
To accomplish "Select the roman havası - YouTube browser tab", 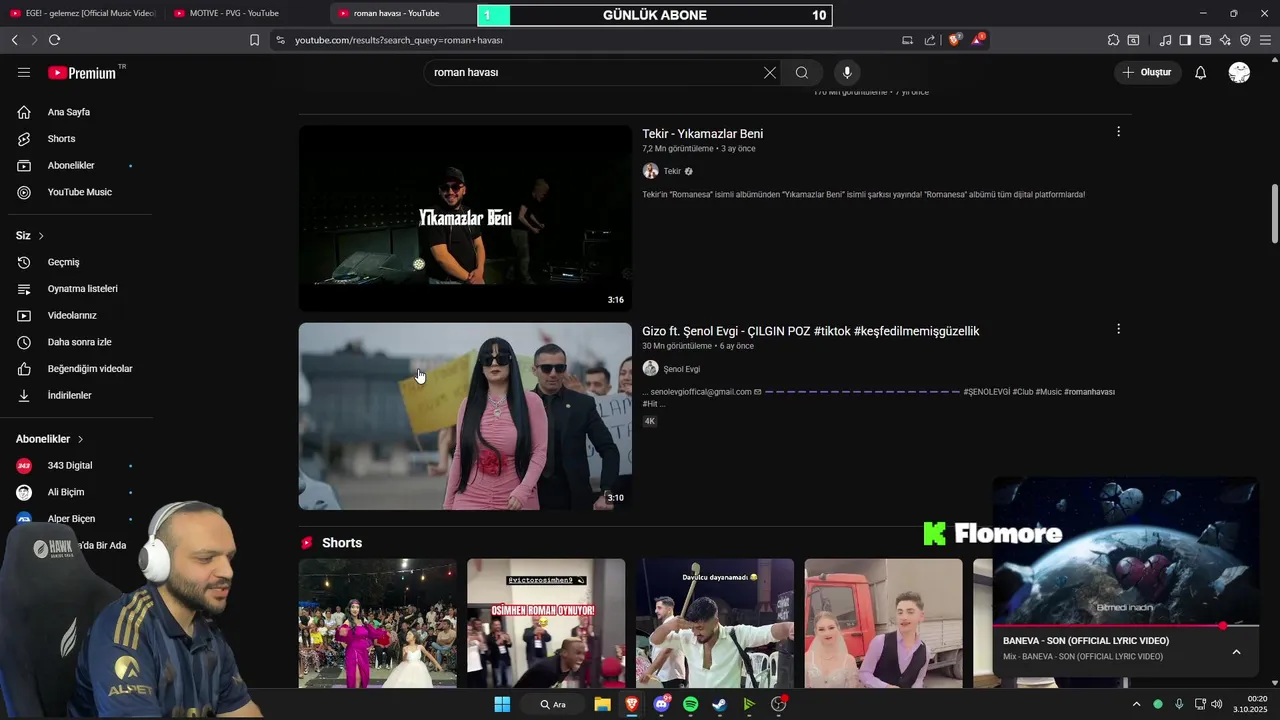I will 396,13.
